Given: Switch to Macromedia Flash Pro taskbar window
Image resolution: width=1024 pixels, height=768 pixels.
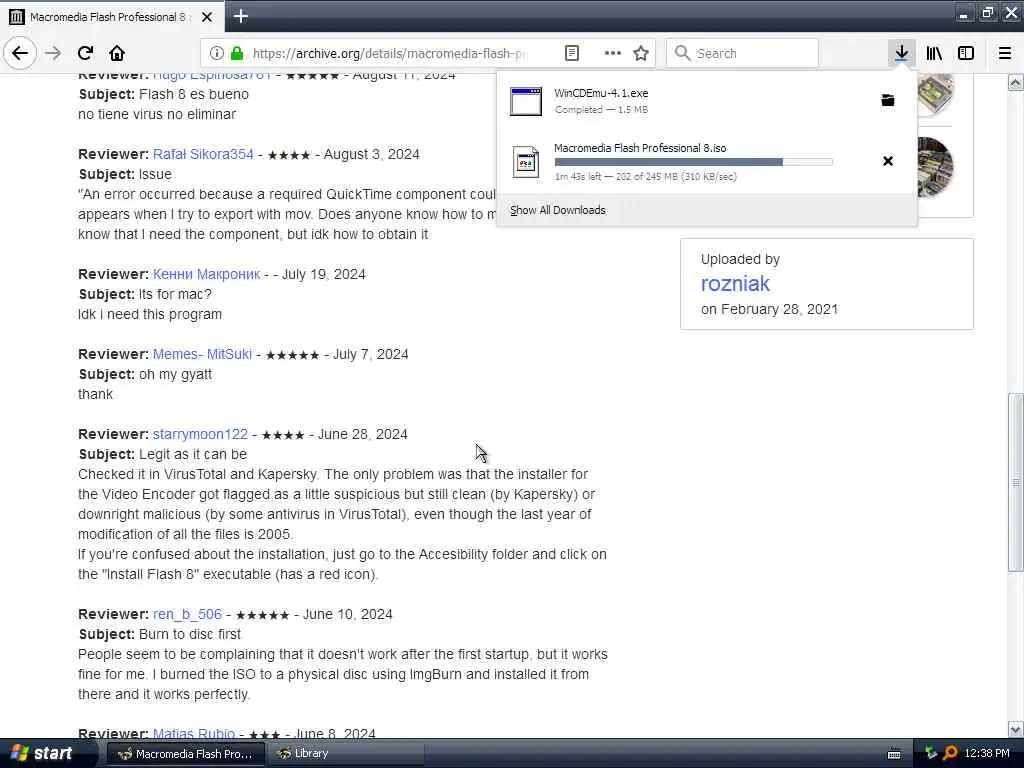Looking at the screenshot, I should 185,754.
